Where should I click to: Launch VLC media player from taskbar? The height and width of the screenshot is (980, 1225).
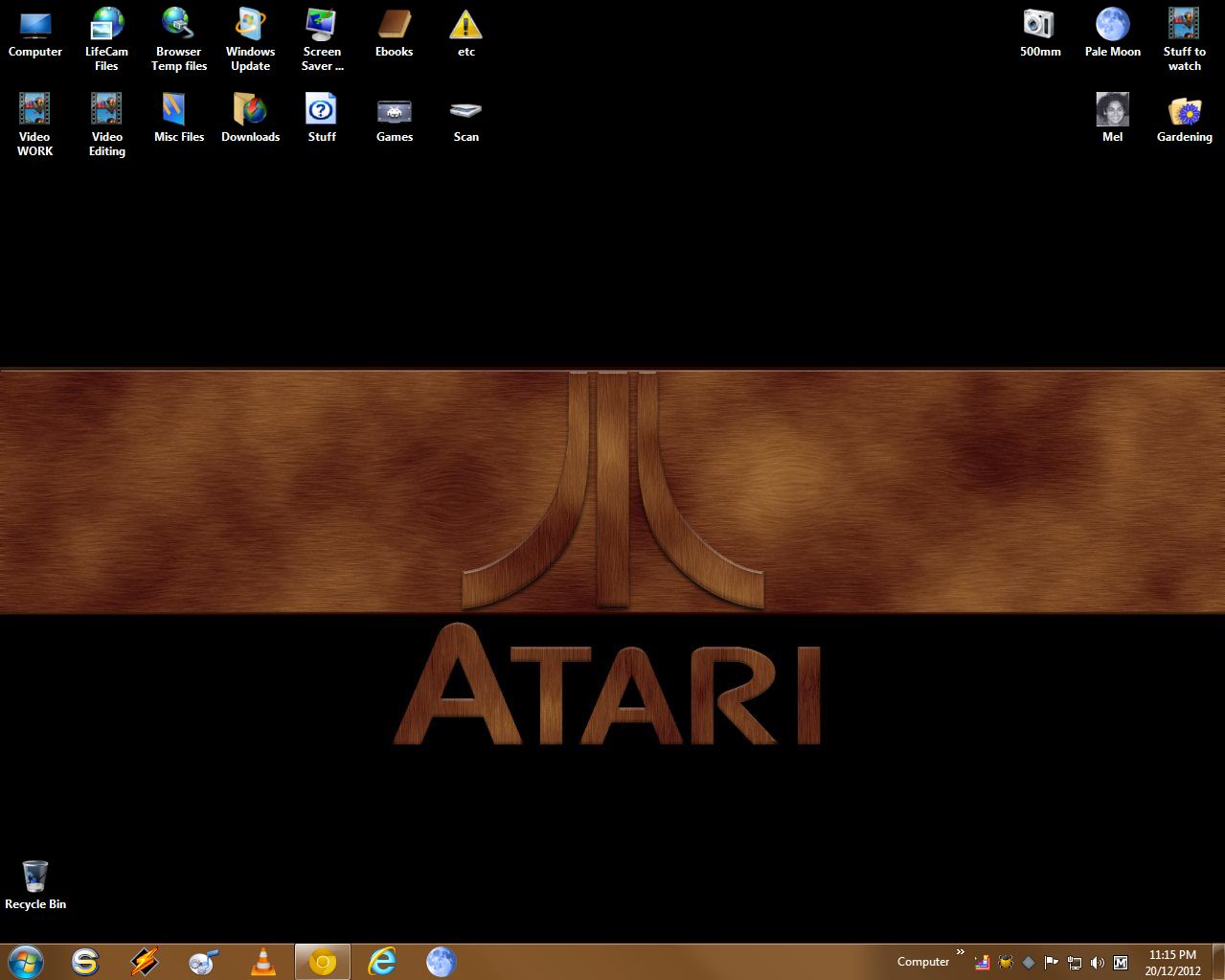(263, 962)
